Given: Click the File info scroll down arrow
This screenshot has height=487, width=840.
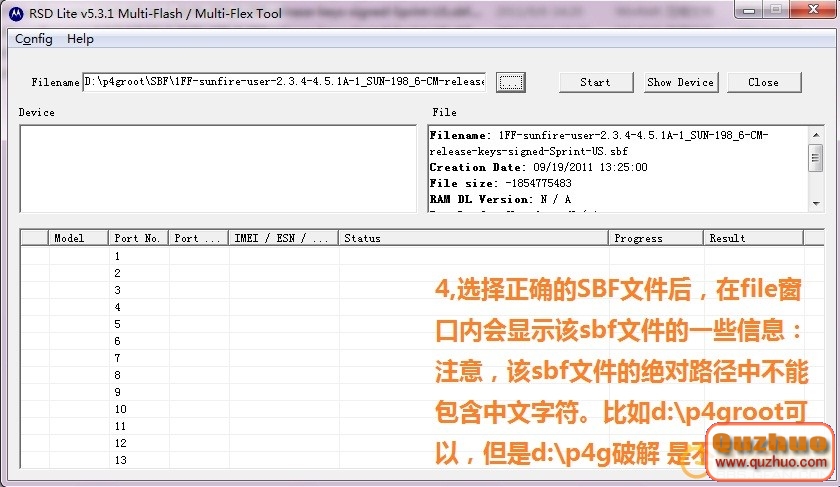Looking at the screenshot, I should [816, 204].
